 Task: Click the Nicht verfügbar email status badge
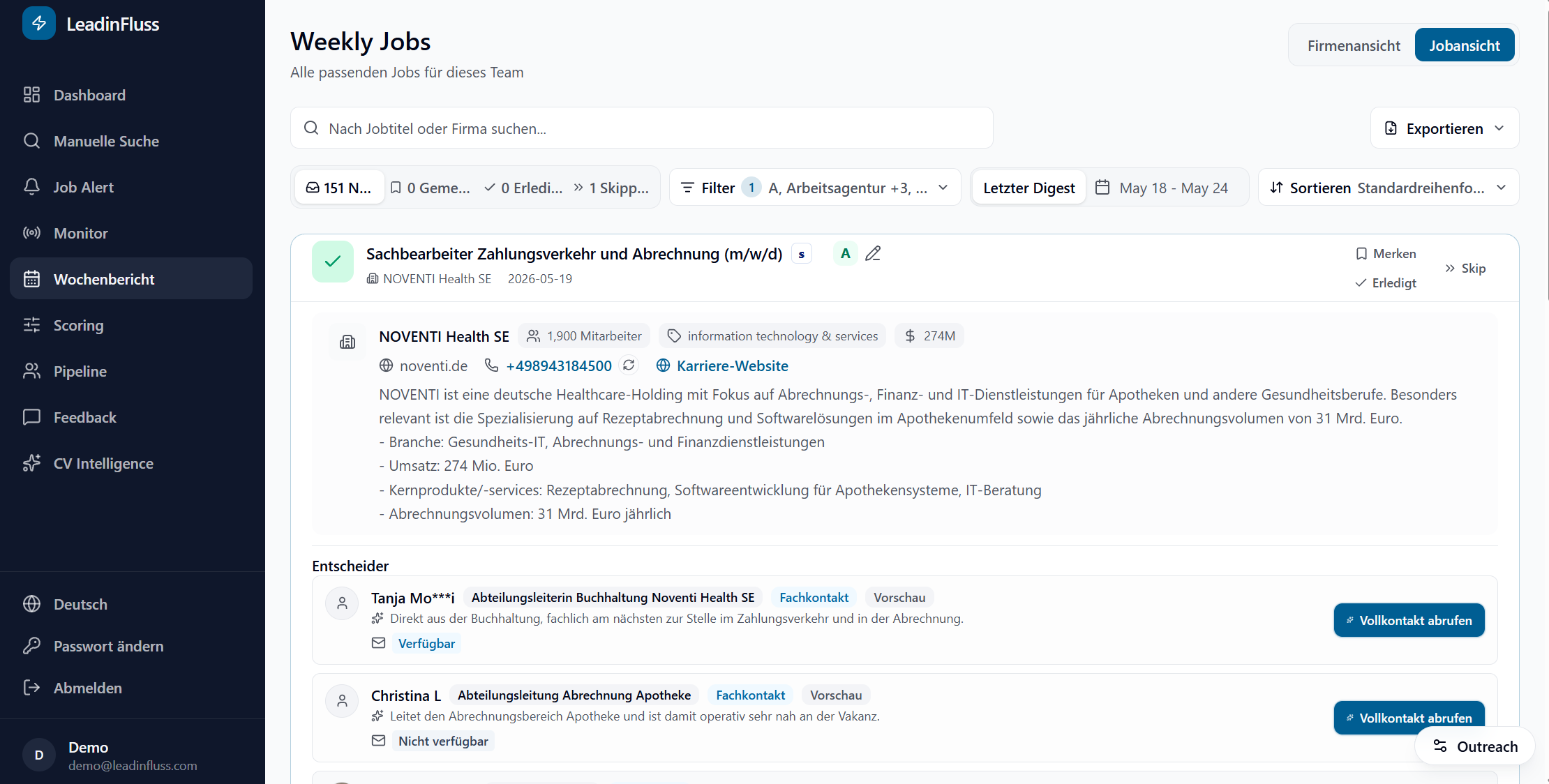(x=443, y=741)
